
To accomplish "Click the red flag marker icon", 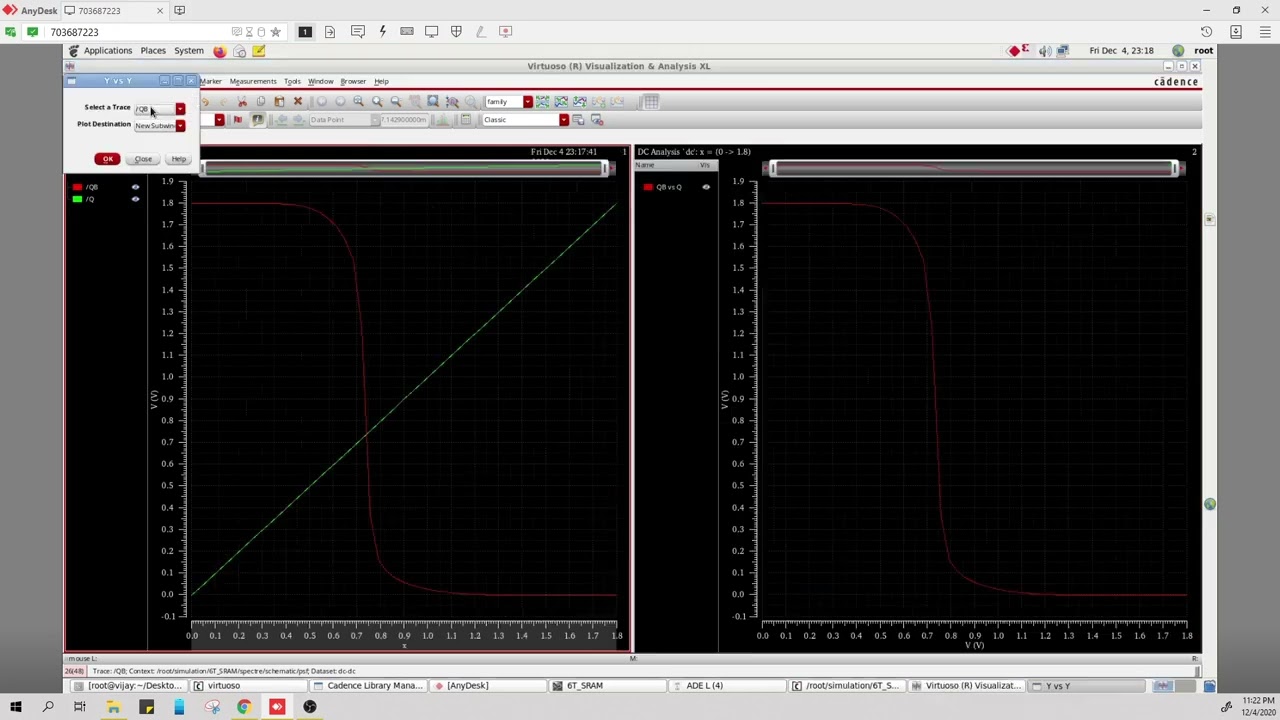I will [x=238, y=120].
